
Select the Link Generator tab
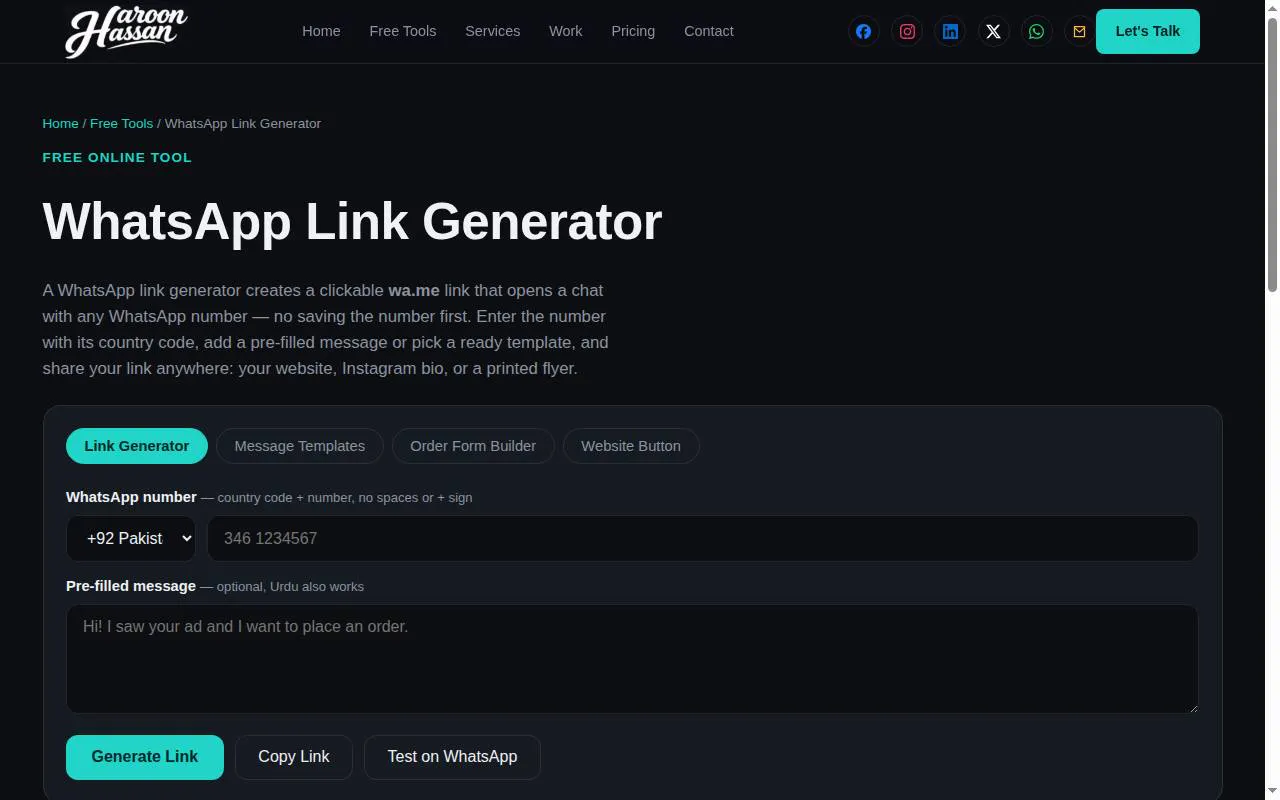coord(137,446)
